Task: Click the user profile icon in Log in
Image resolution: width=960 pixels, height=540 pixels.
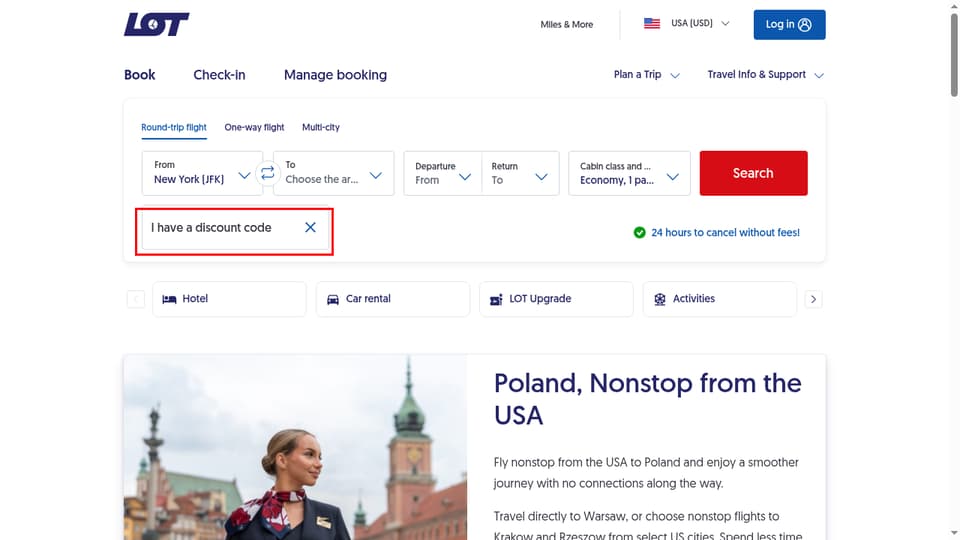Action: pyautogui.click(x=805, y=24)
